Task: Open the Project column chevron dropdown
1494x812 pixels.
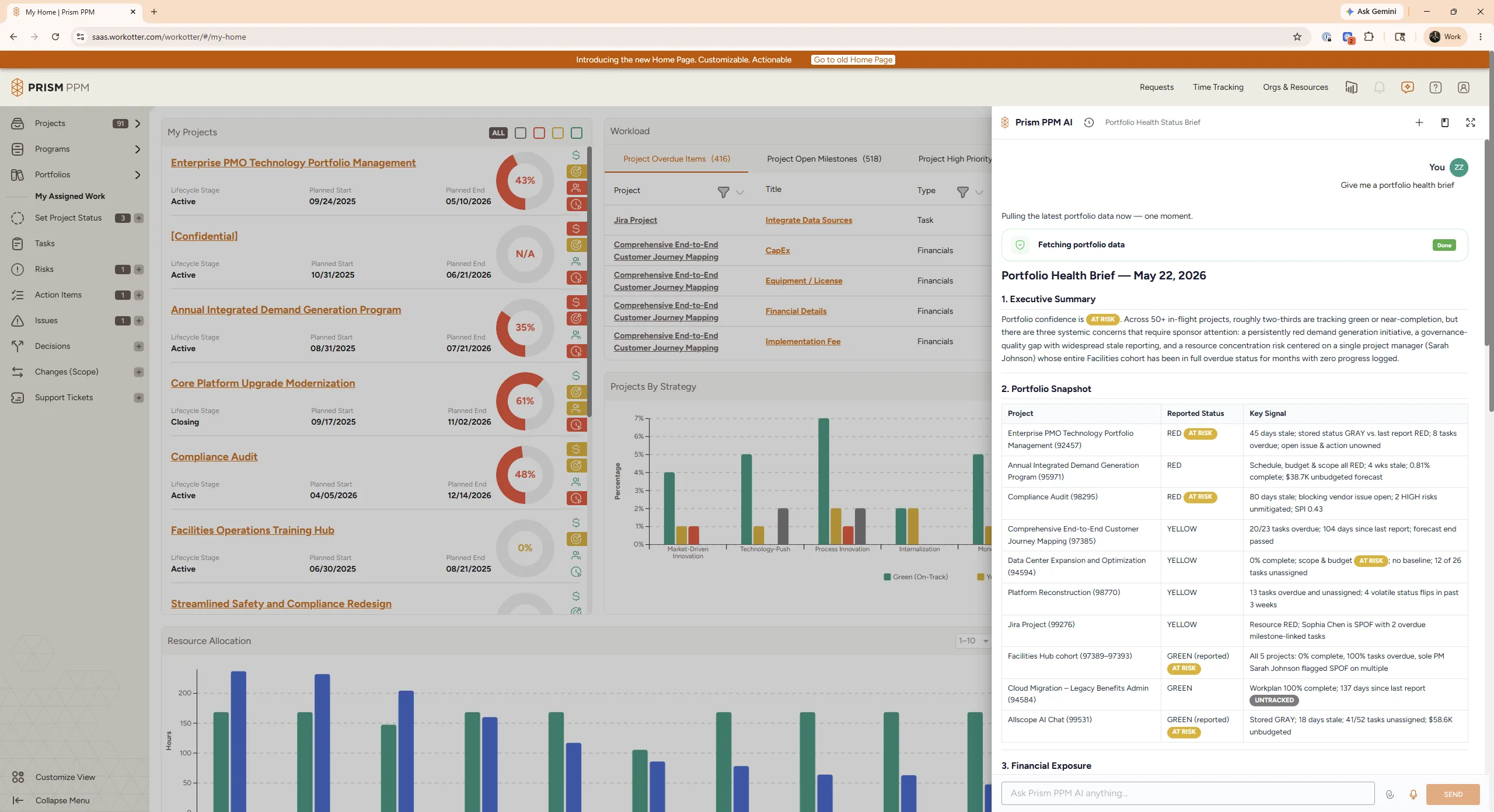Action: [x=740, y=192]
